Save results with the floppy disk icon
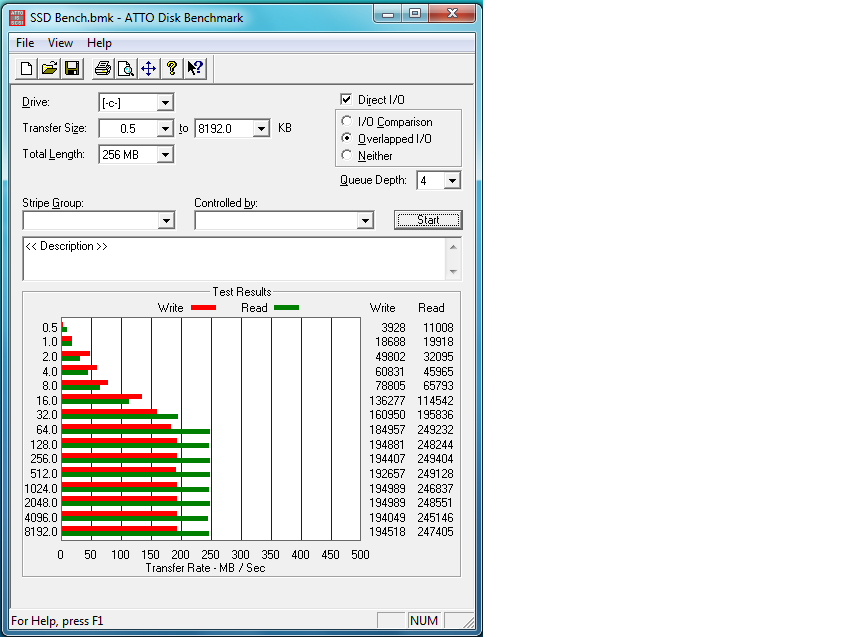 pos(72,68)
